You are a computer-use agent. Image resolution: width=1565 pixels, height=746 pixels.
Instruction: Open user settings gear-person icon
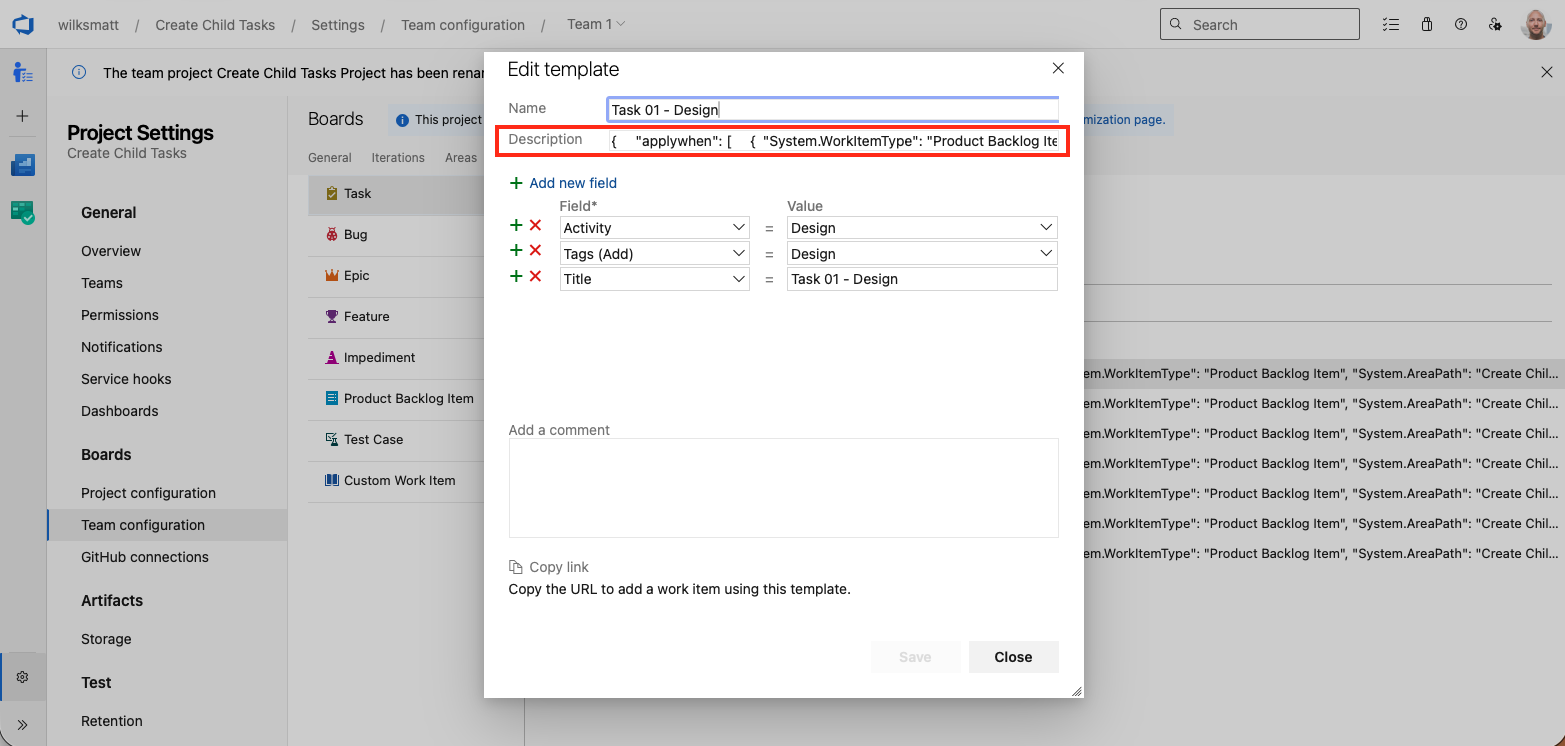point(1496,24)
